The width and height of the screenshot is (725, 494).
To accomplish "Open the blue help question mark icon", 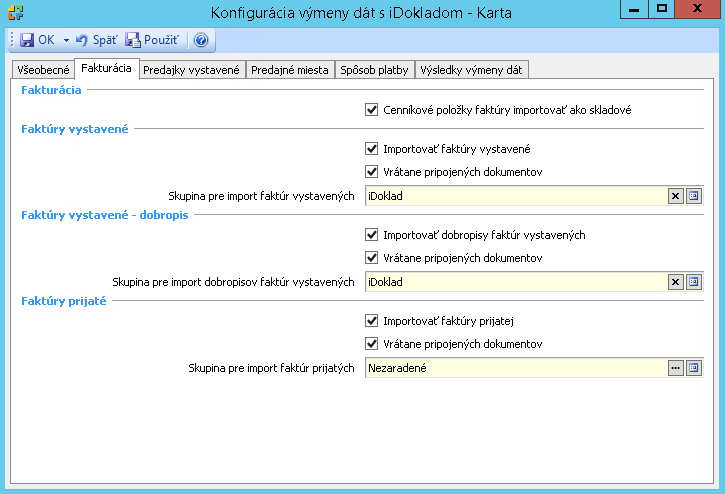I will pos(200,40).
